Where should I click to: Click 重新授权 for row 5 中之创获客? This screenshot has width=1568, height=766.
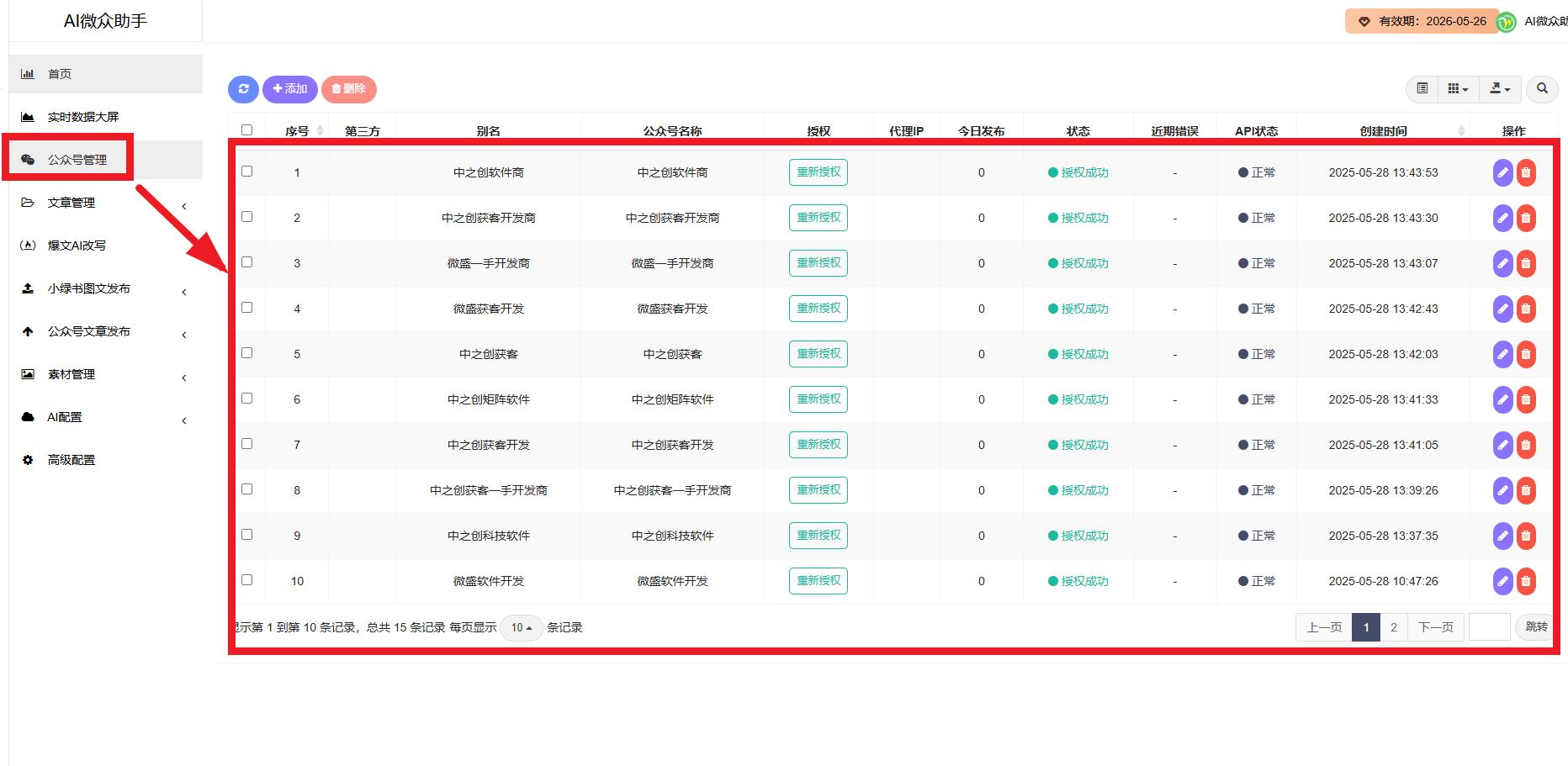(818, 354)
